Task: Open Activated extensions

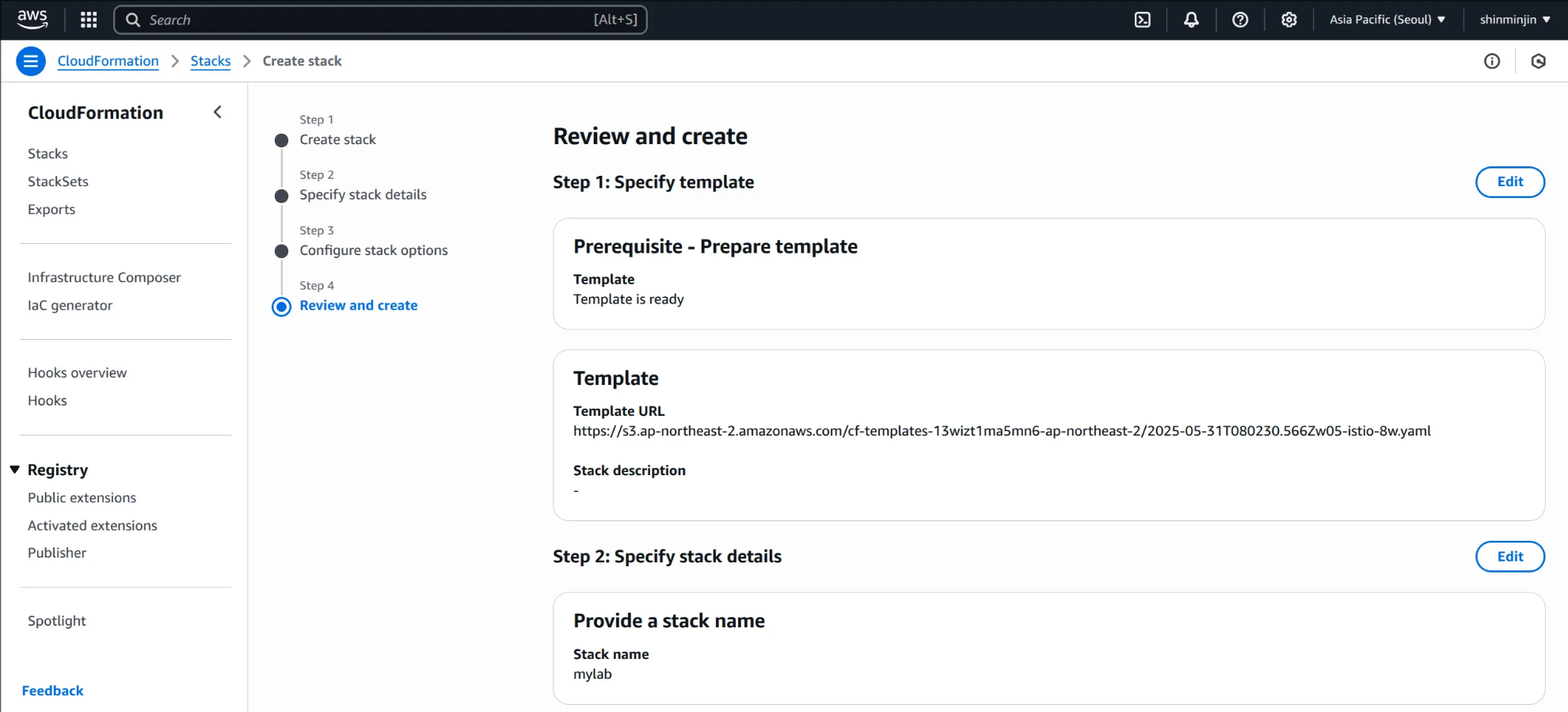Action: click(92, 525)
